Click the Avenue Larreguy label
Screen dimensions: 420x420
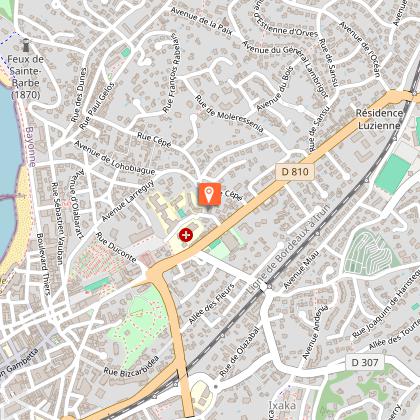128,201
